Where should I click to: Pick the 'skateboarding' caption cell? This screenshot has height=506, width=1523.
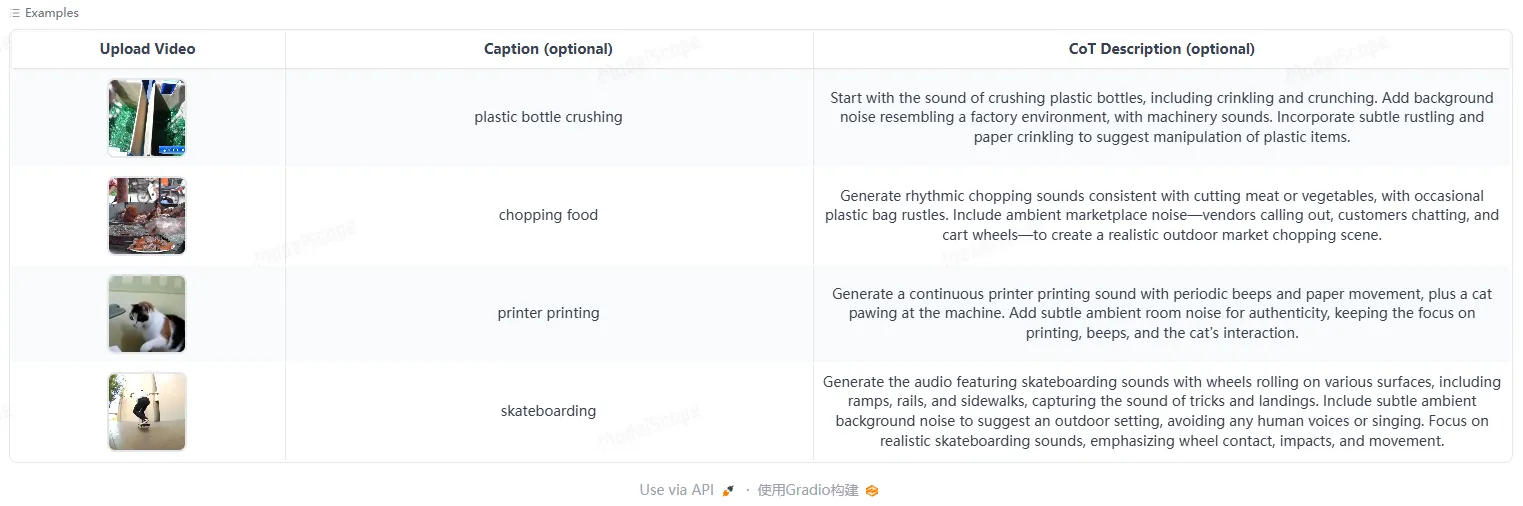(x=548, y=411)
